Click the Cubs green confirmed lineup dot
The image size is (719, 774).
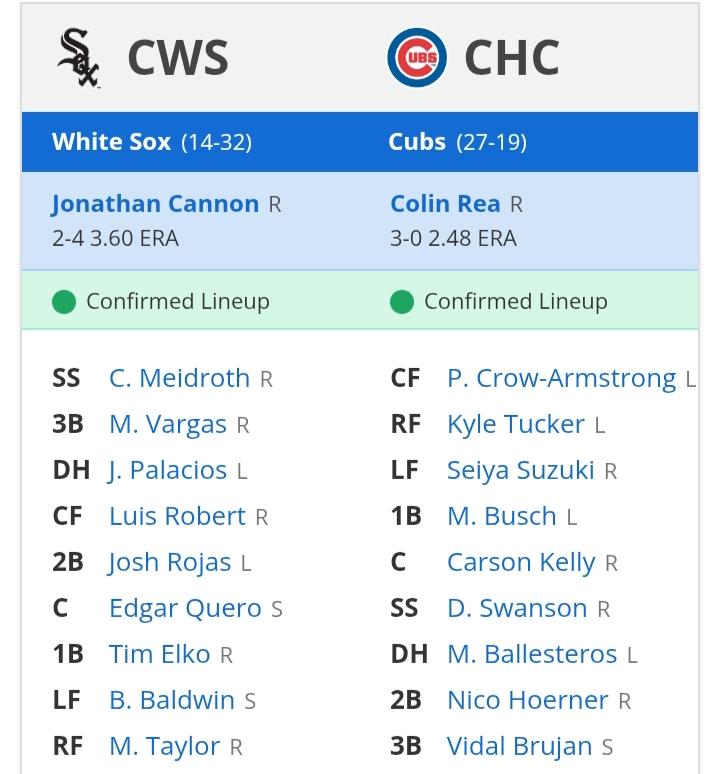click(402, 302)
